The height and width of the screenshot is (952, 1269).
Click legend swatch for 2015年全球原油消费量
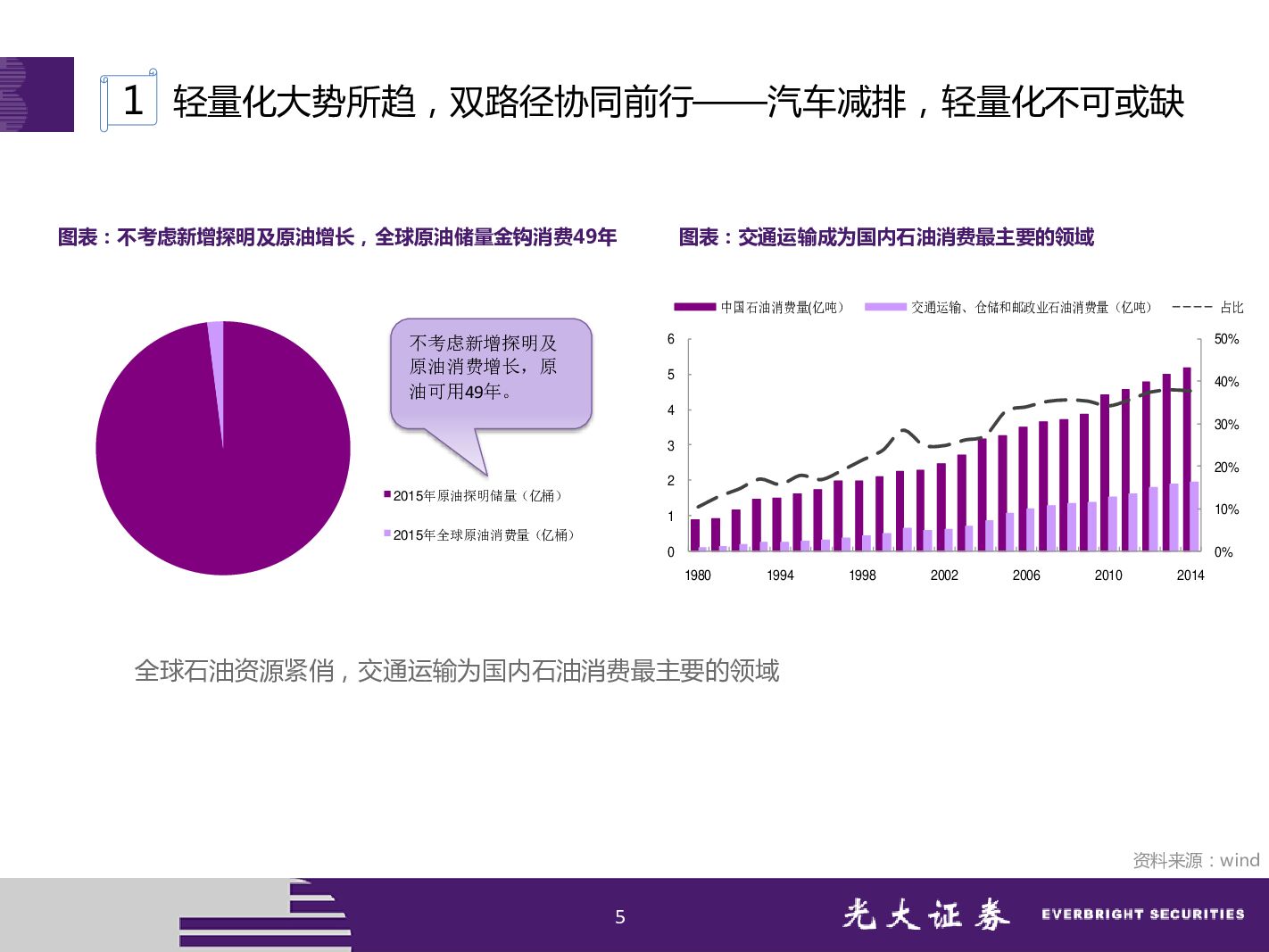click(x=387, y=534)
